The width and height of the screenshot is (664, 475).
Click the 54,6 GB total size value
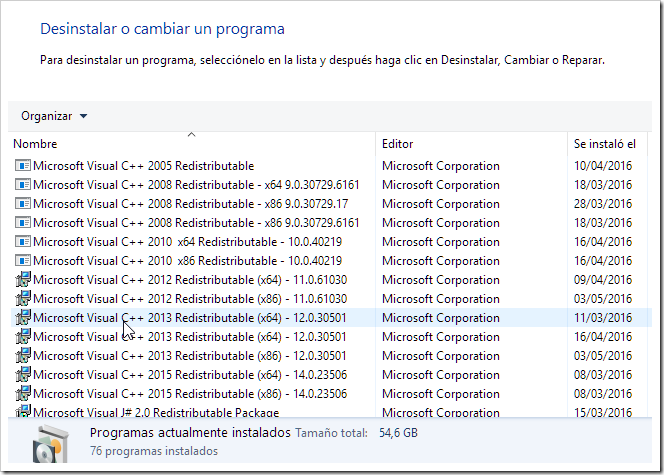coord(398,433)
